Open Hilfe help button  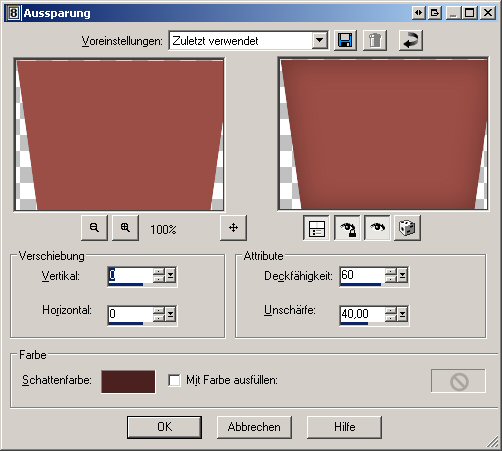tap(344, 427)
